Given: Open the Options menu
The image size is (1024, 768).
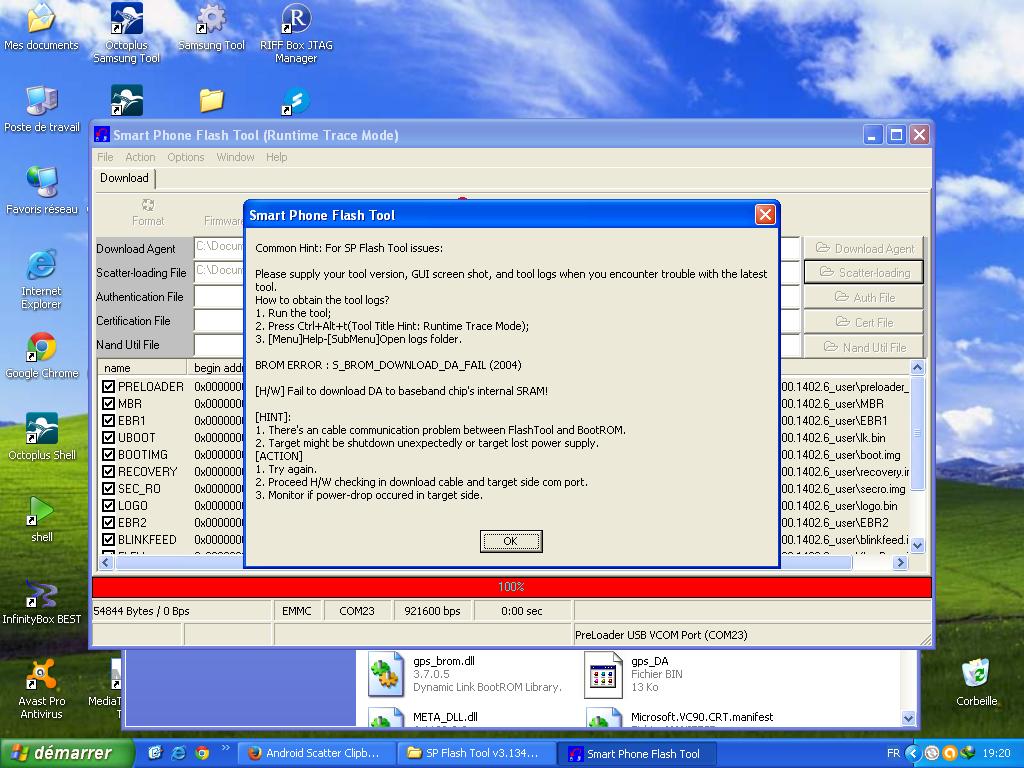Looking at the screenshot, I should [185, 157].
